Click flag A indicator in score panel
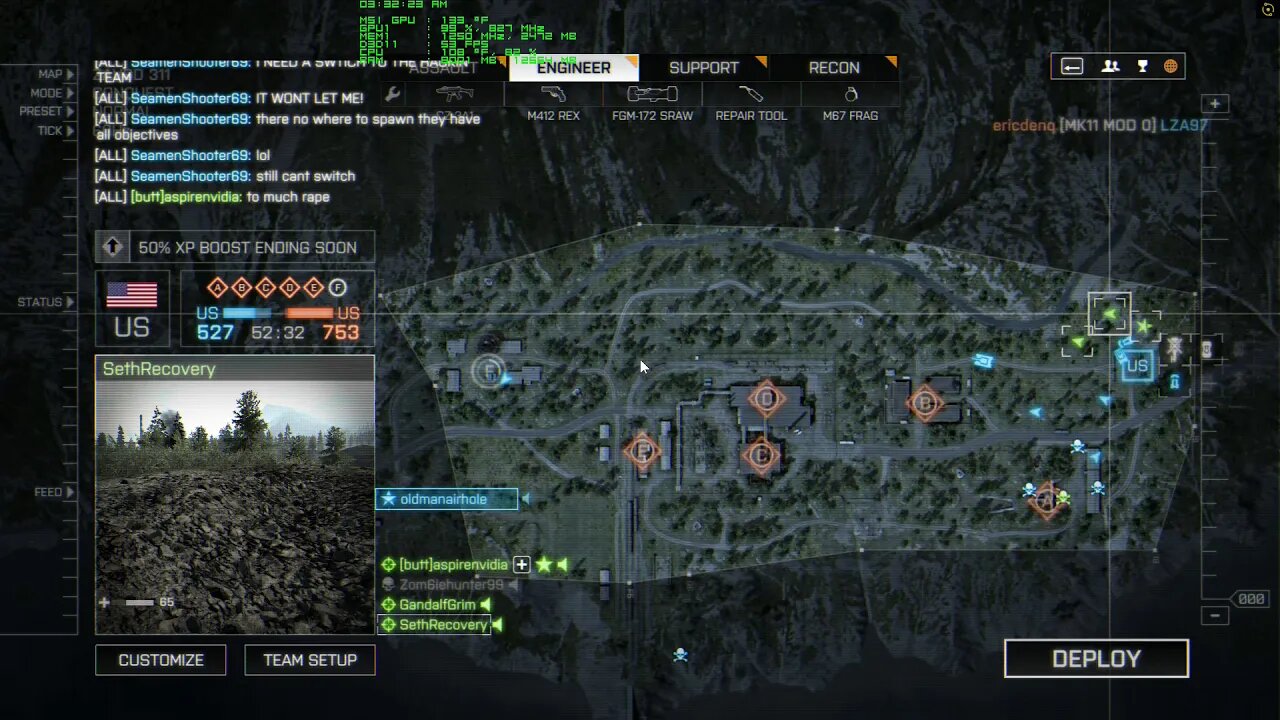This screenshot has height=720, width=1280. 217,288
